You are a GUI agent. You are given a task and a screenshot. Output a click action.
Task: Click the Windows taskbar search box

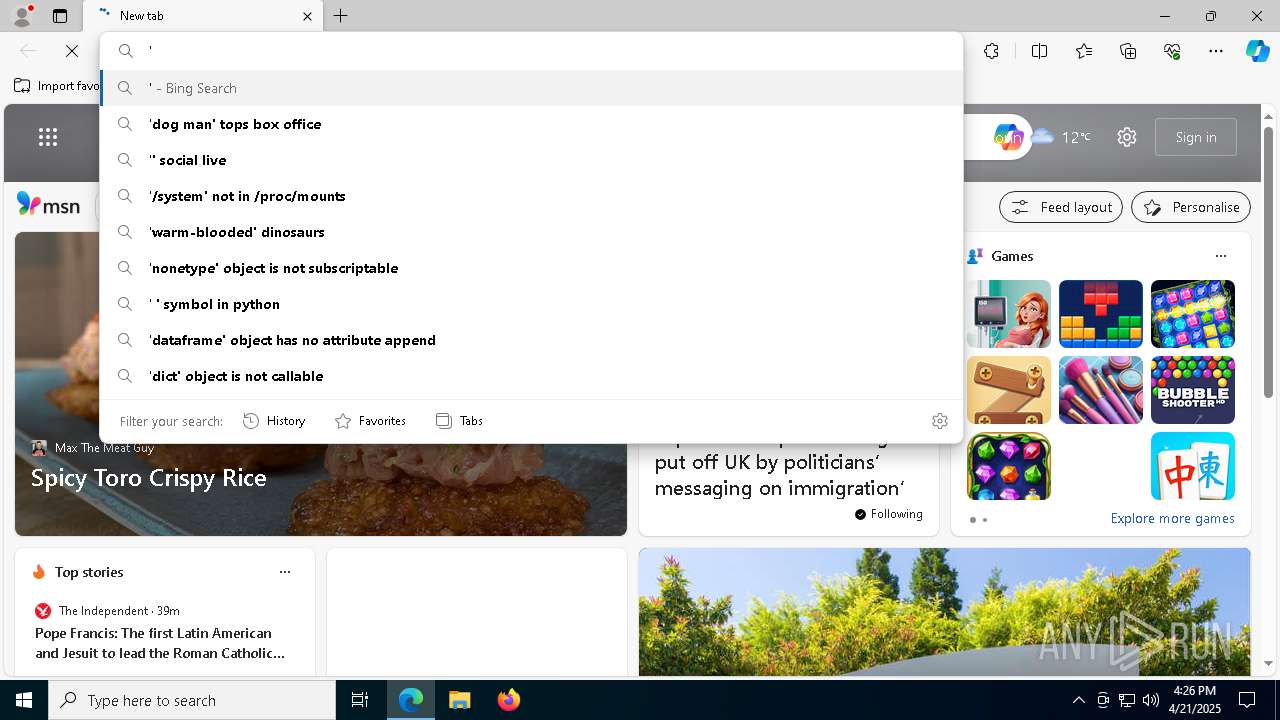tap(192, 700)
